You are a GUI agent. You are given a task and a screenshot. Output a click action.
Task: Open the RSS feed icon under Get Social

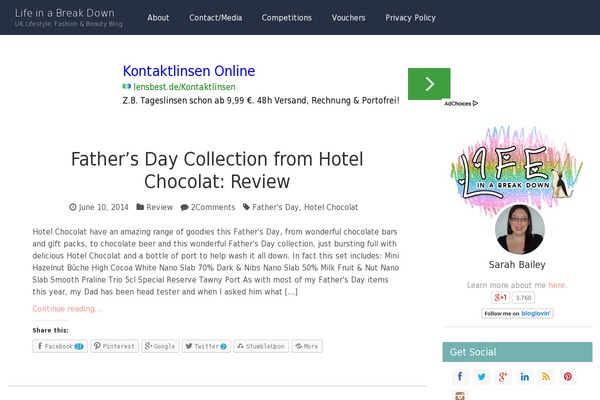coord(546,377)
